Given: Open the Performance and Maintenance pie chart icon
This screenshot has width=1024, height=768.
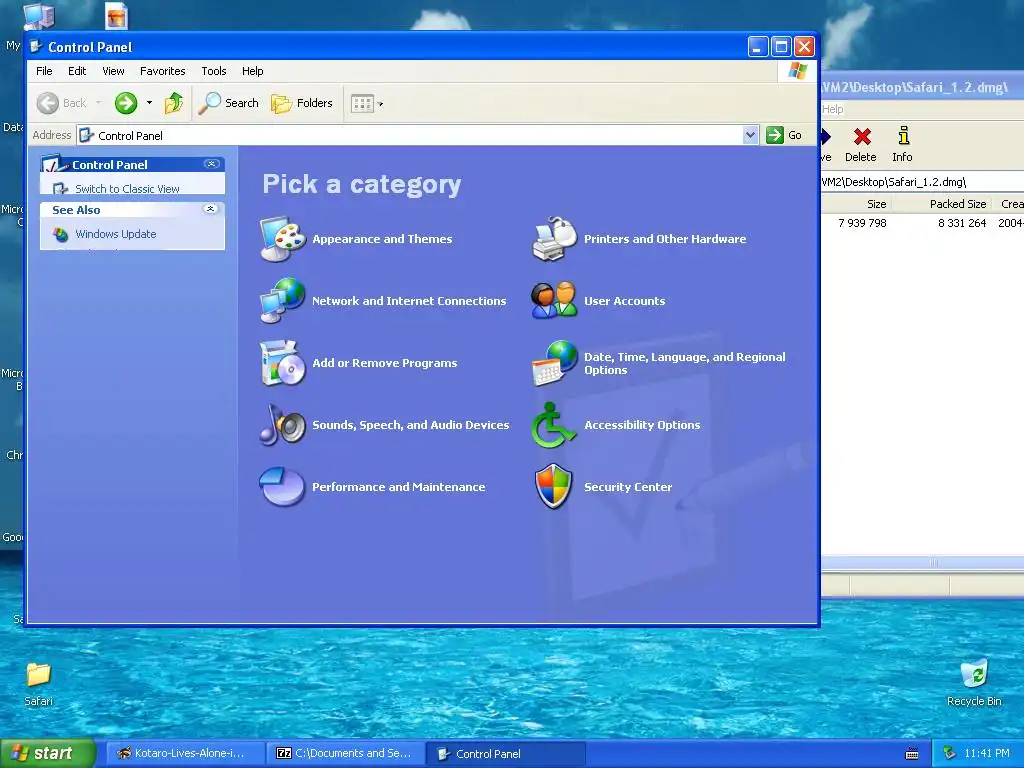Looking at the screenshot, I should coord(282,487).
